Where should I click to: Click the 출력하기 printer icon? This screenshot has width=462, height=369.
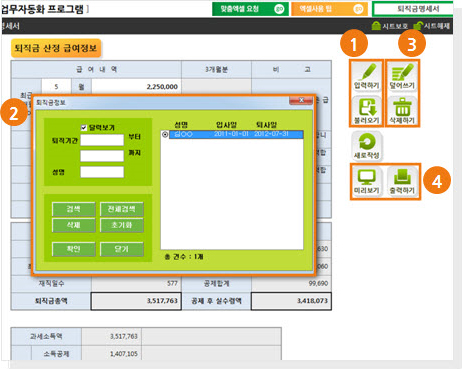[402, 181]
